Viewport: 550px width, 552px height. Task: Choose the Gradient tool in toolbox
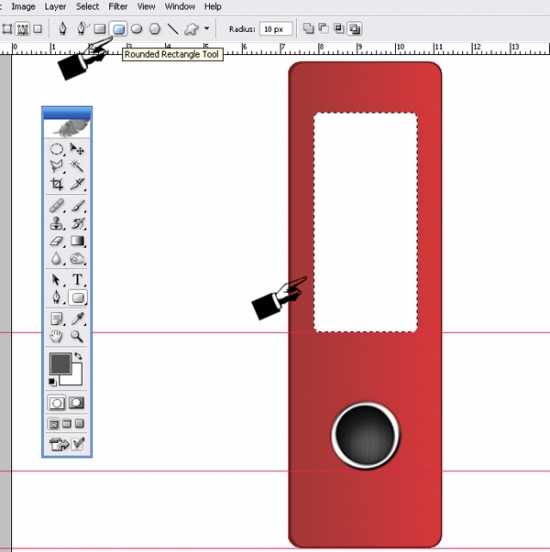[77, 241]
